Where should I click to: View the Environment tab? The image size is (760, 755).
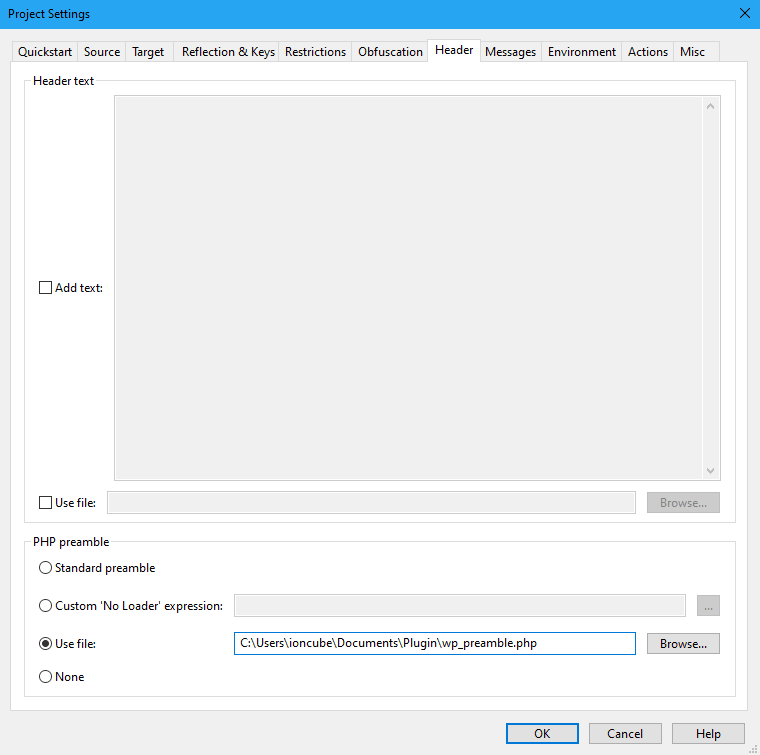pyautogui.click(x=581, y=52)
